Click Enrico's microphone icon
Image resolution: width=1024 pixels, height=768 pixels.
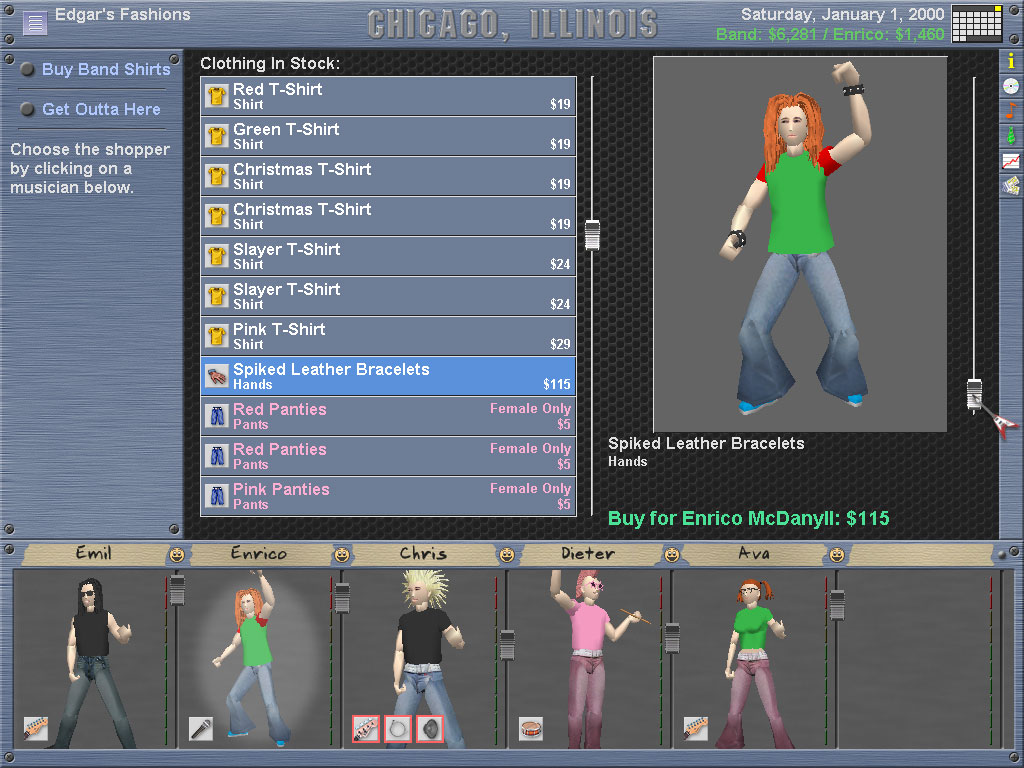(x=201, y=728)
